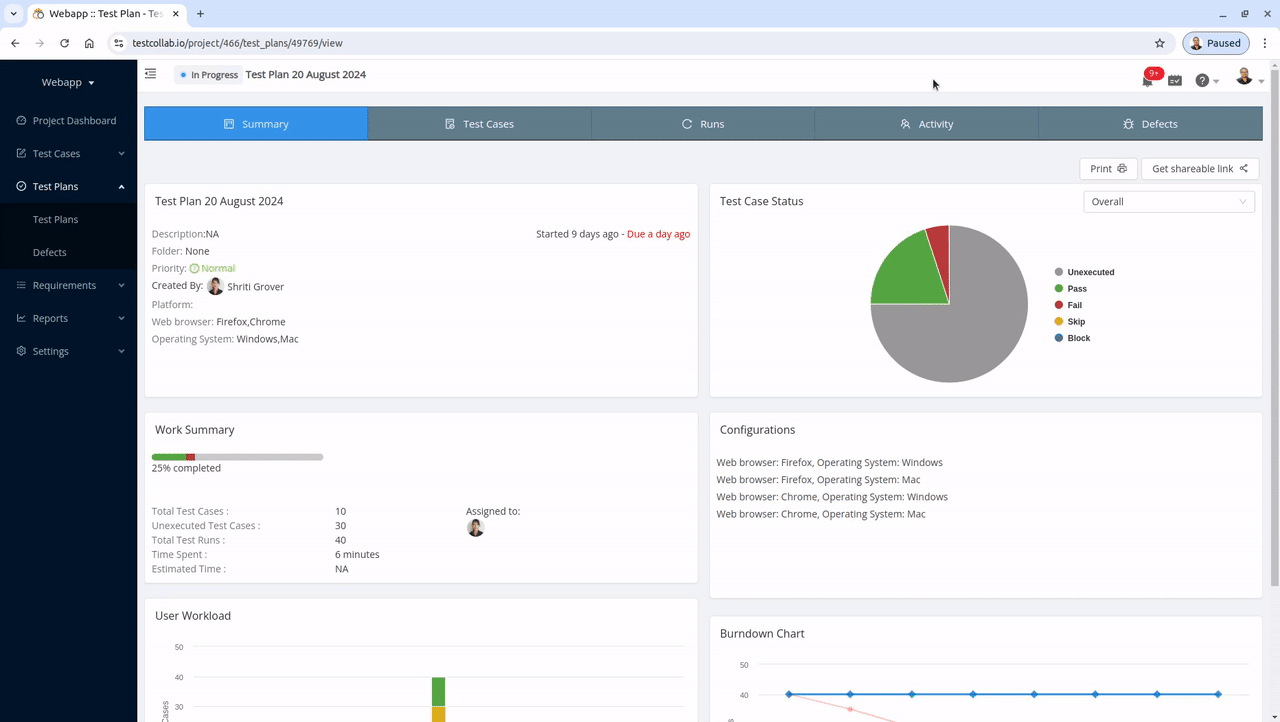This screenshot has height=722, width=1280.
Task: Switch to the Test Cases tab
Action: pyautogui.click(x=480, y=124)
